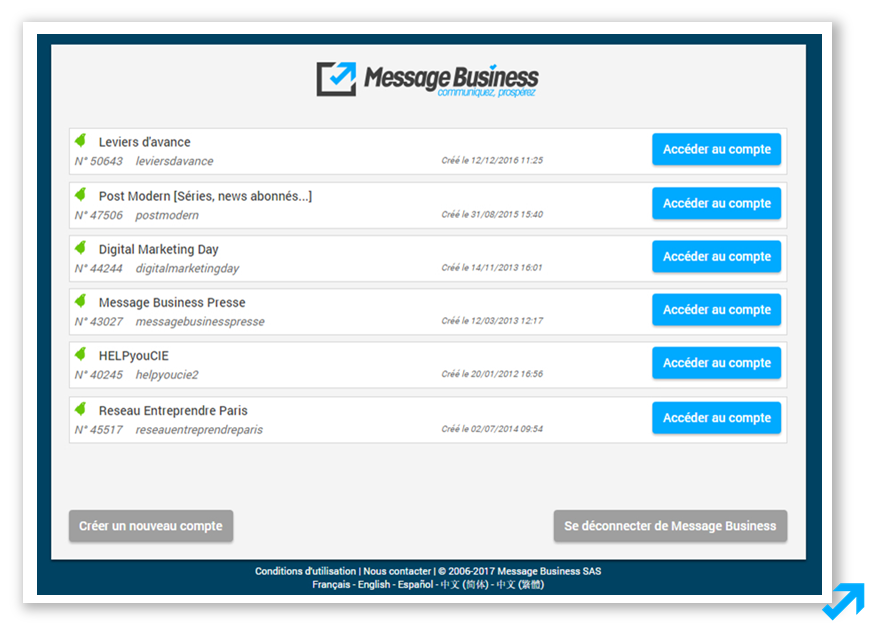This screenshot has width=875, height=631.
Task: Click account number N° 50643
Action: 99,161
